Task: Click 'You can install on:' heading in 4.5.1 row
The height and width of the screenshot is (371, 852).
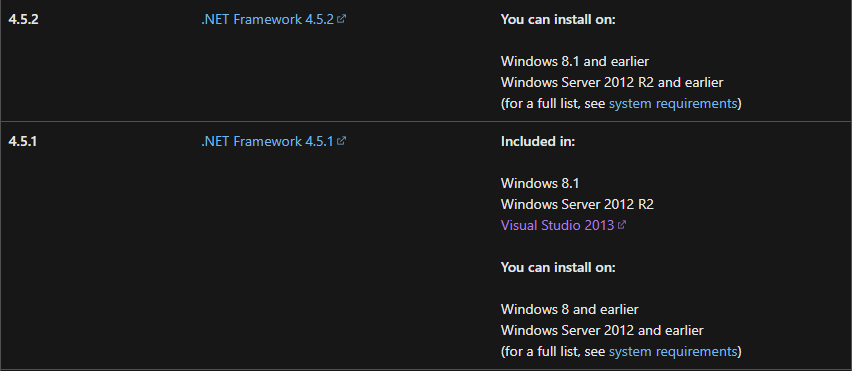Action: (558, 267)
